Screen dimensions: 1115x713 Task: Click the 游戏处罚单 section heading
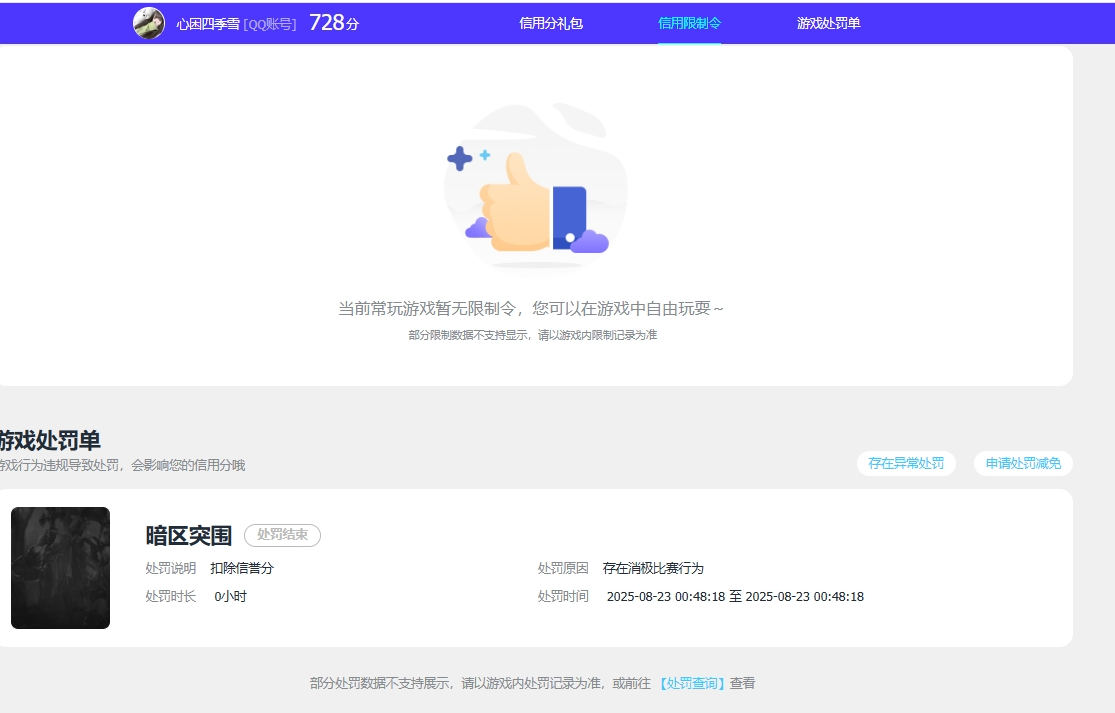[x=50, y=440]
